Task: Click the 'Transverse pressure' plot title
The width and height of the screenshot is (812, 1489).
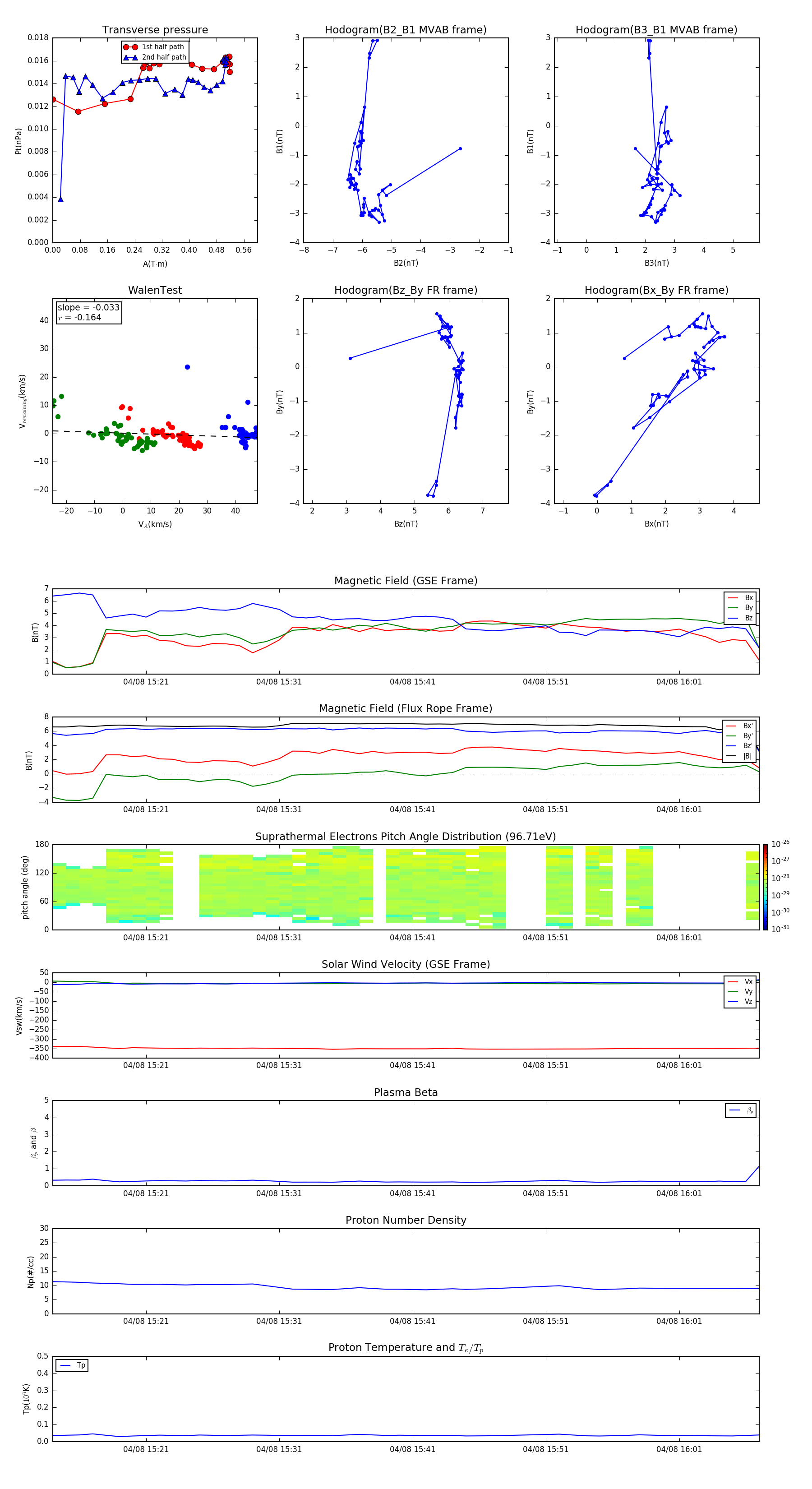Action: point(155,30)
